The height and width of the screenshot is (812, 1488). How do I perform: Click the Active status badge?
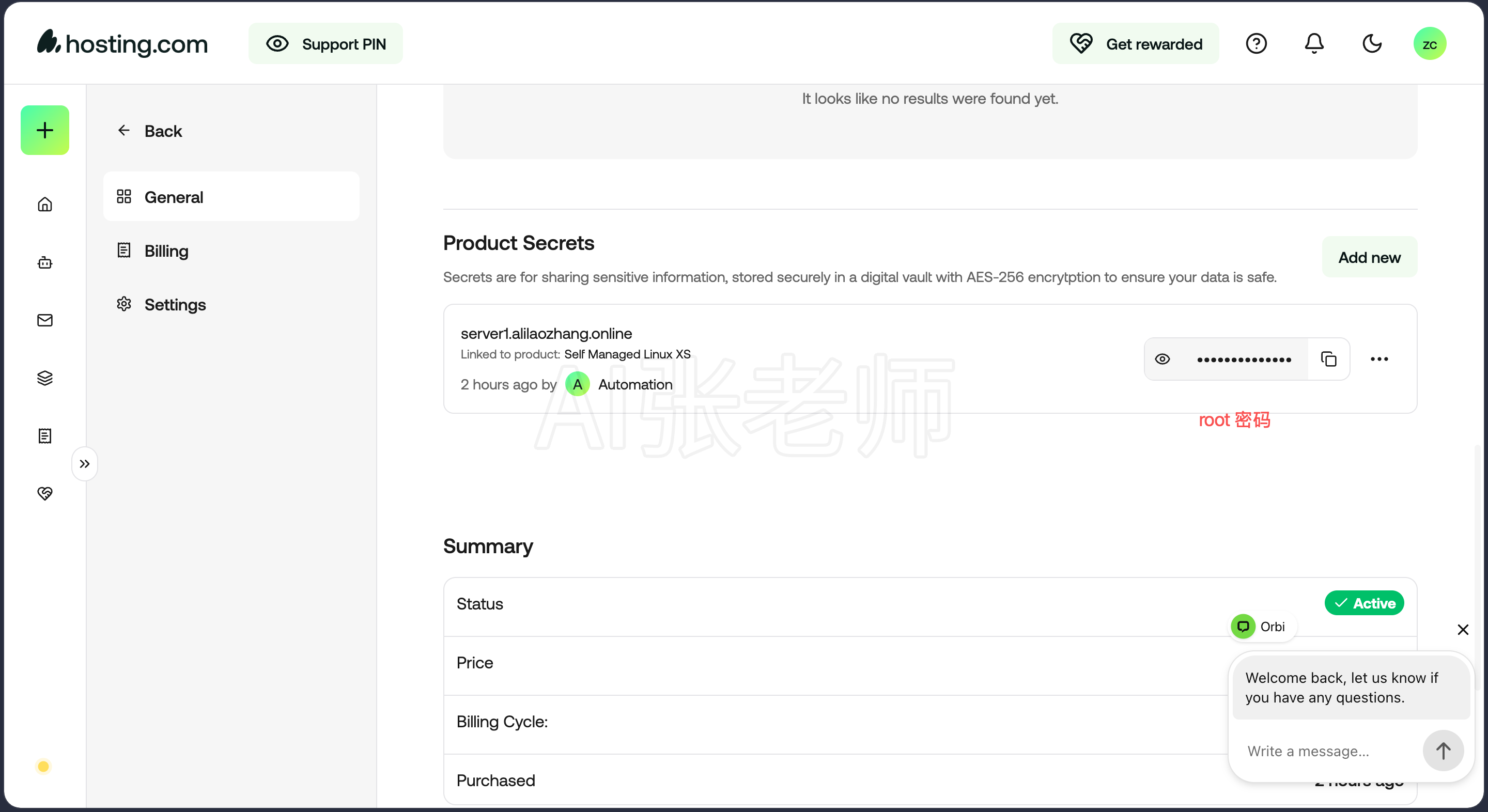[1365, 603]
